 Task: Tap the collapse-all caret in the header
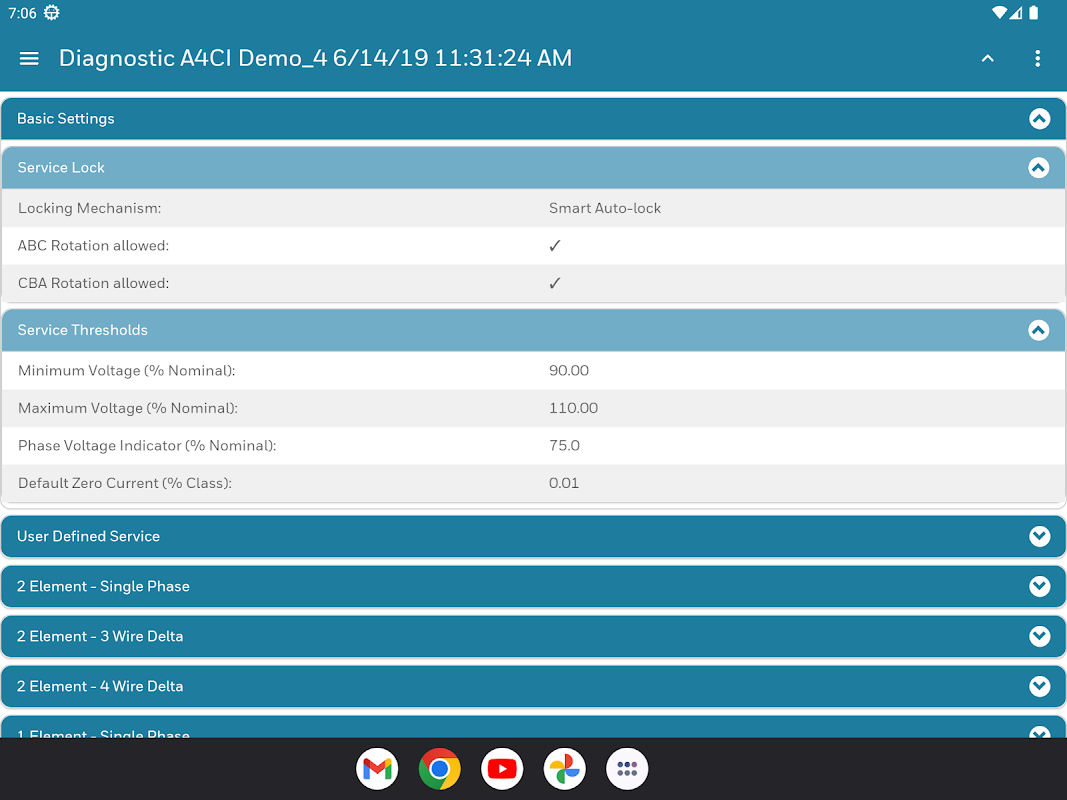click(x=987, y=59)
